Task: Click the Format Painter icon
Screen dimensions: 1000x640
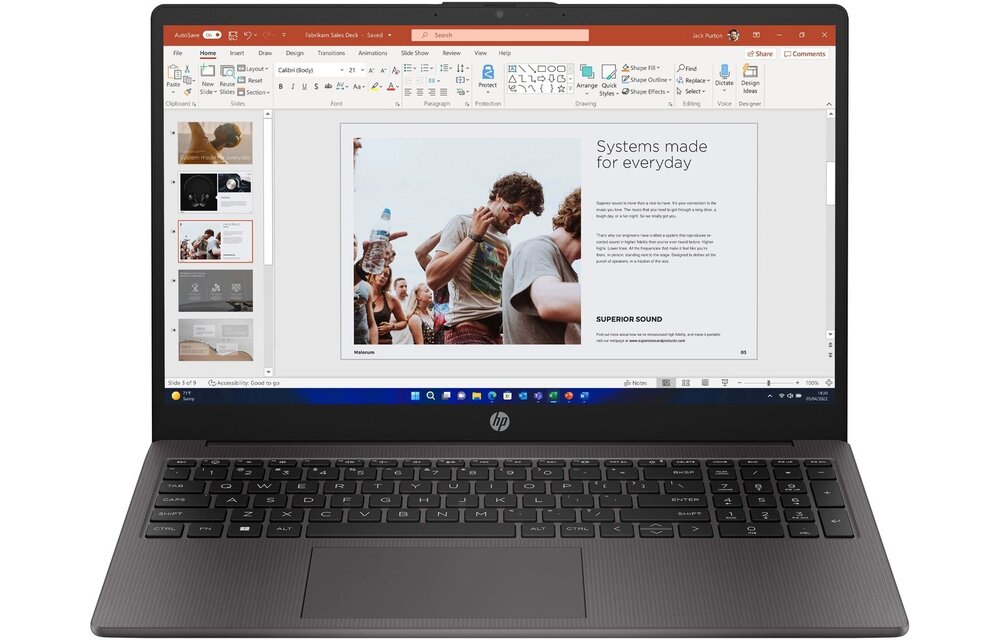Action: pos(186,92)
